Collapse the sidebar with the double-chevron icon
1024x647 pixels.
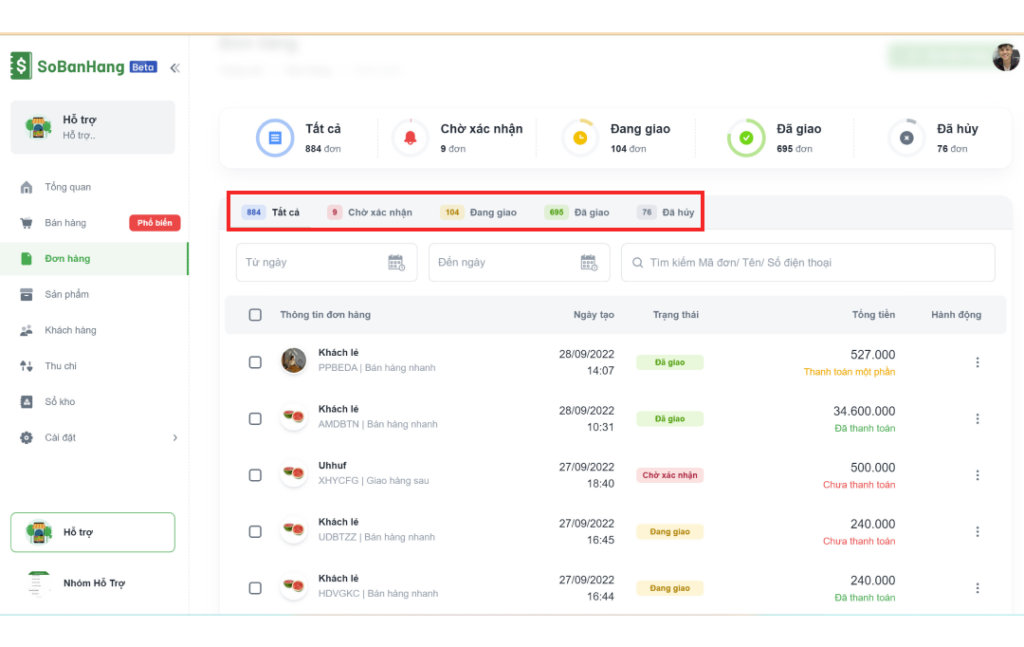point(175,68)
